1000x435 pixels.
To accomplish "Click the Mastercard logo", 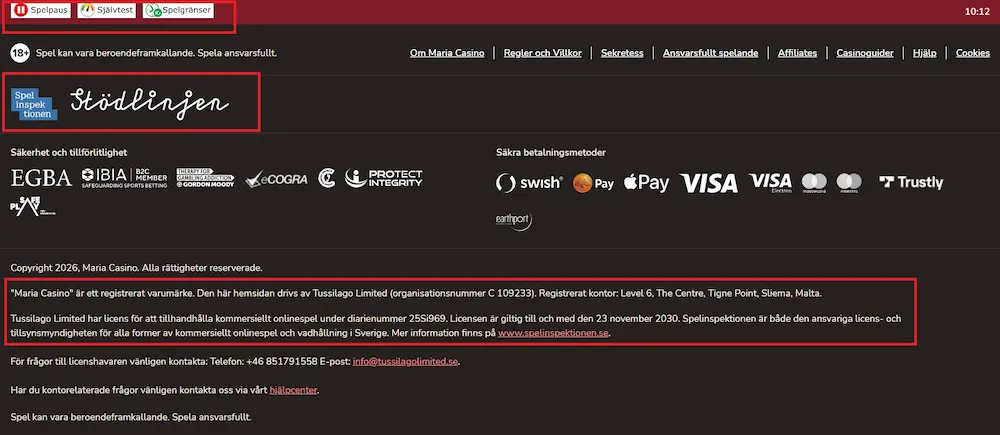I will pos(814,182).
